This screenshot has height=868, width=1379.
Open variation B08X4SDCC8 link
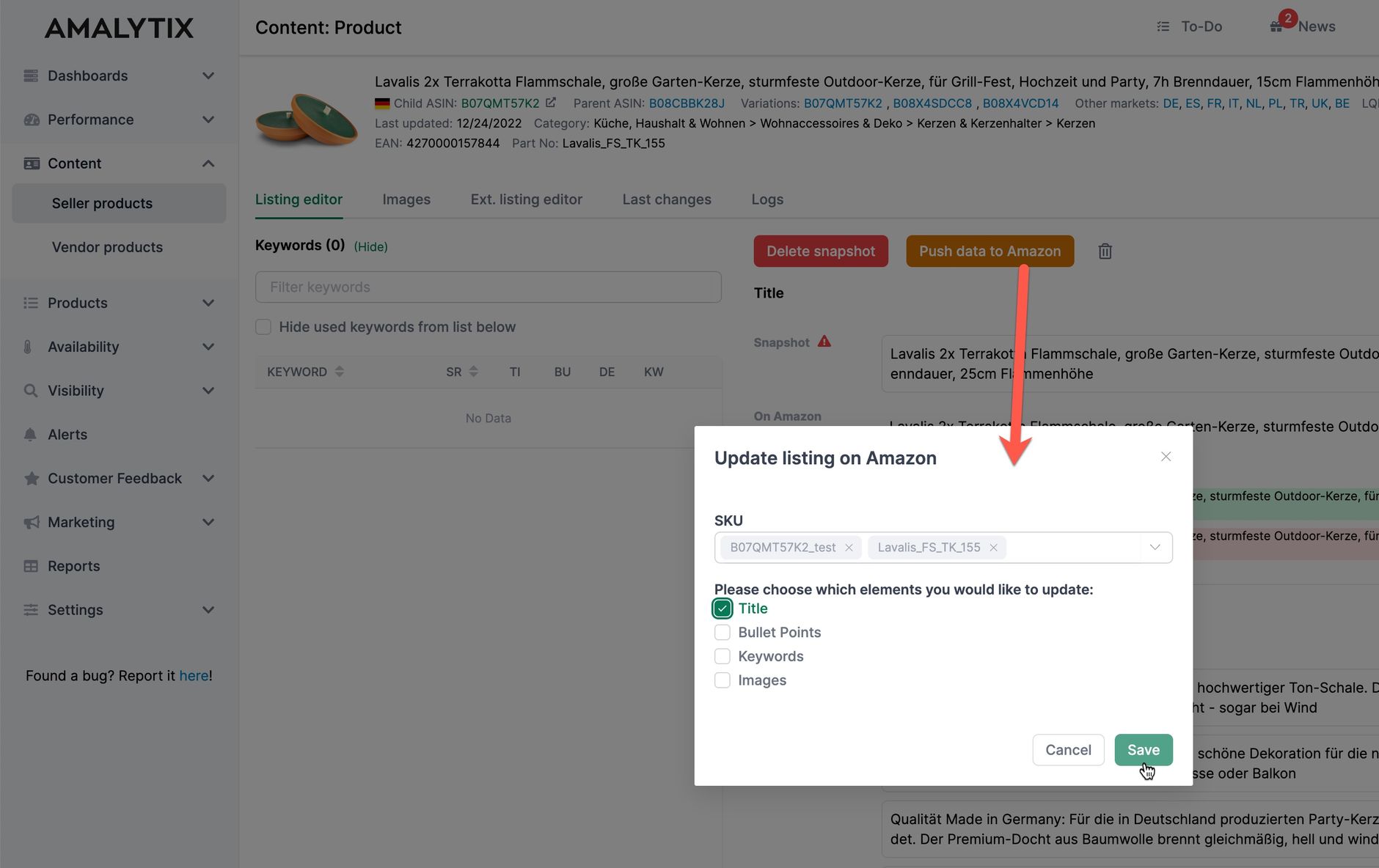click(x=932, y=103)
